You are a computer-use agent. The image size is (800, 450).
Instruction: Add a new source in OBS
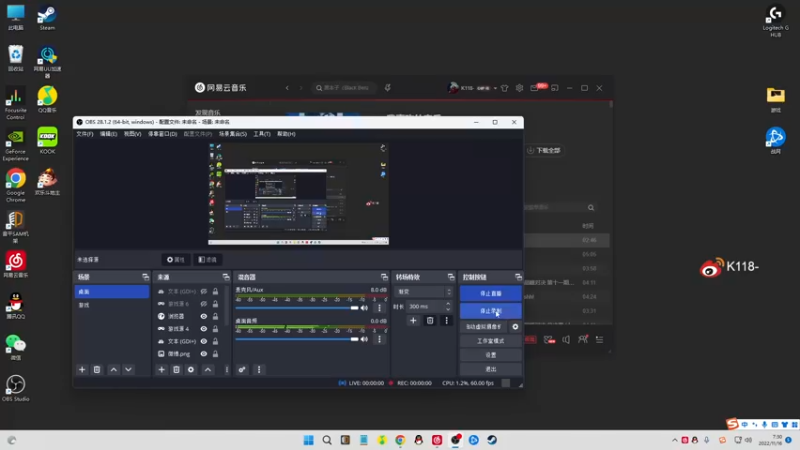pyautogui.click(x=162, y=369)
